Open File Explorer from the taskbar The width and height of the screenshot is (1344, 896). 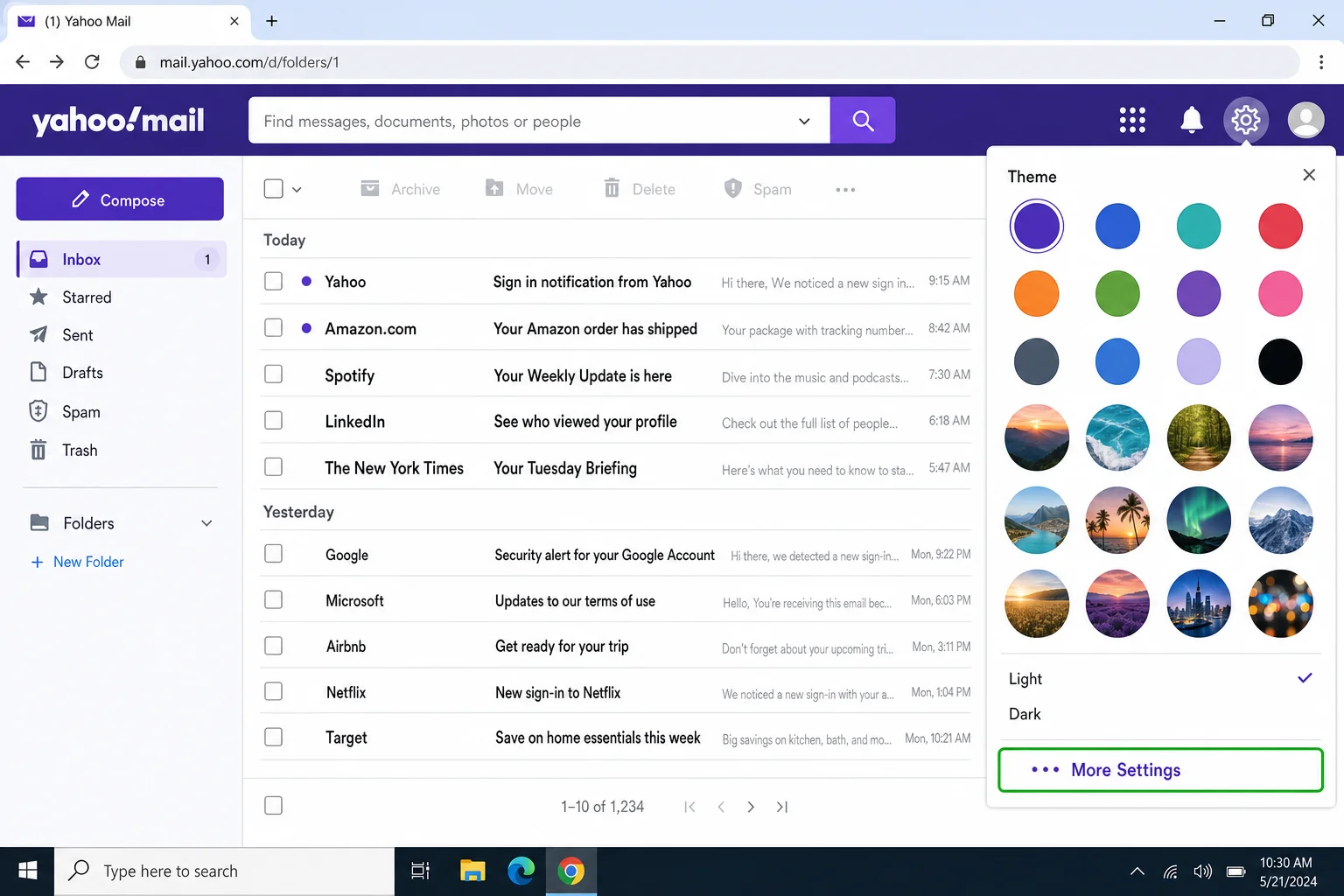(x=472, y=871)
